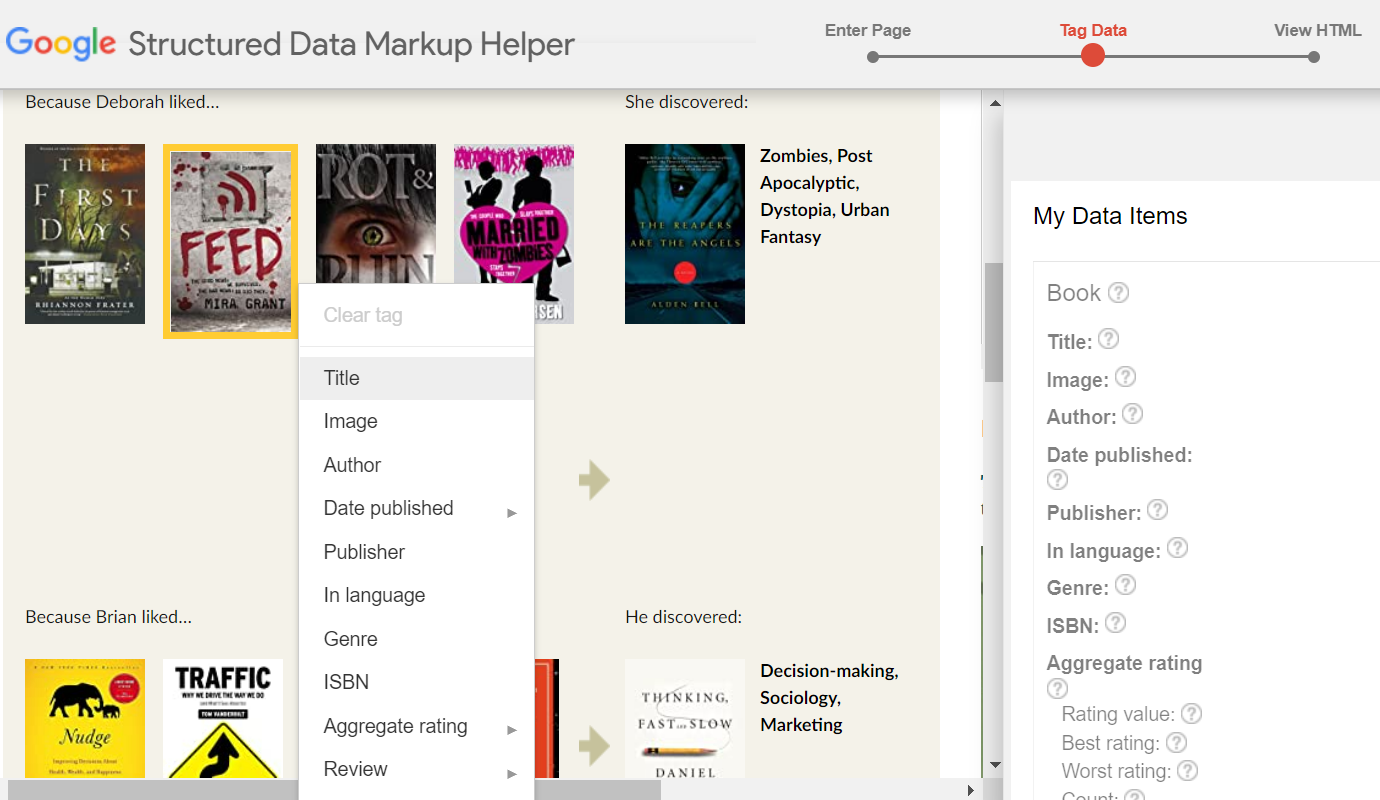The width and height of the screenshot is (1380, 800).
Task: Click the First Days book cover
Action: tap(85, 234)
